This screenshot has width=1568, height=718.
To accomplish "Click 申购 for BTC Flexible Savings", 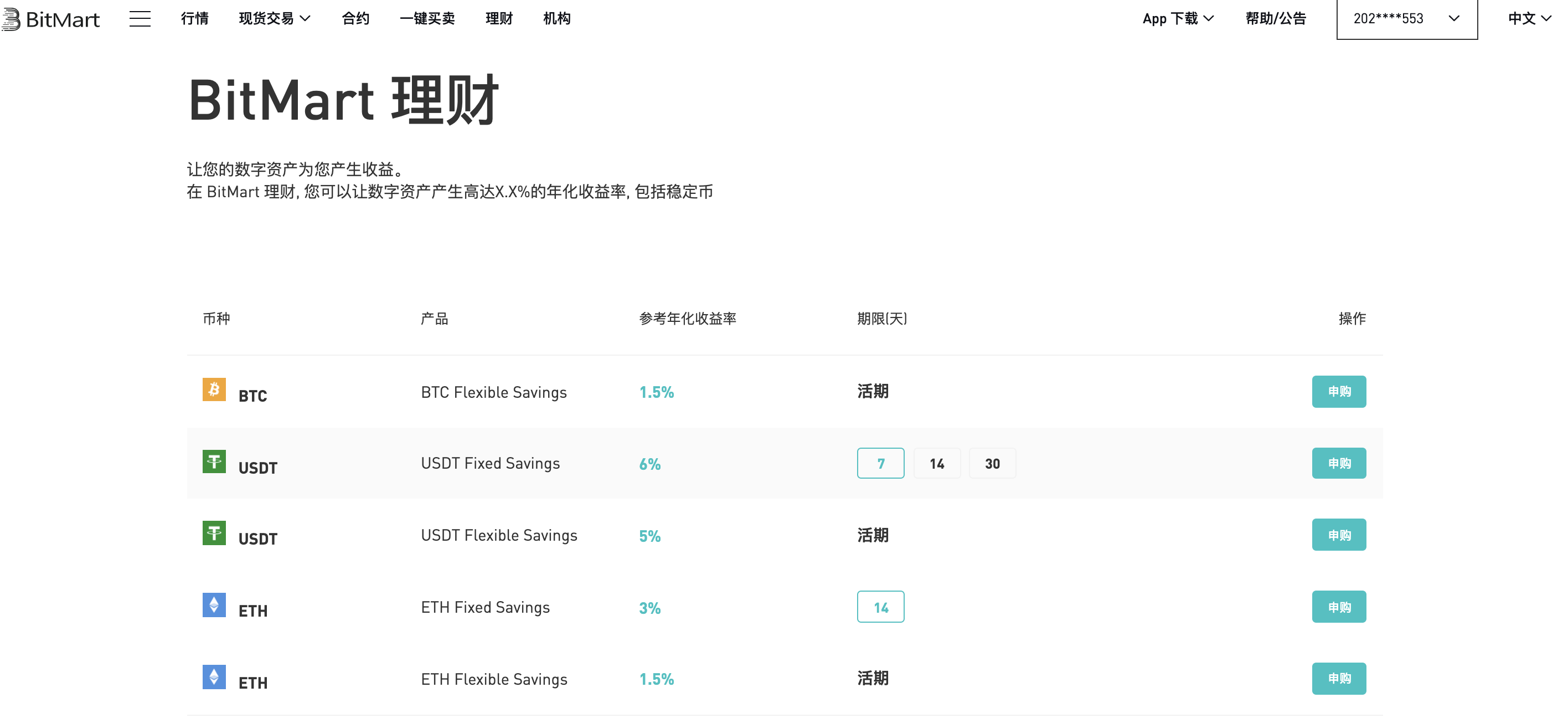I will (x=1339, y=392).
